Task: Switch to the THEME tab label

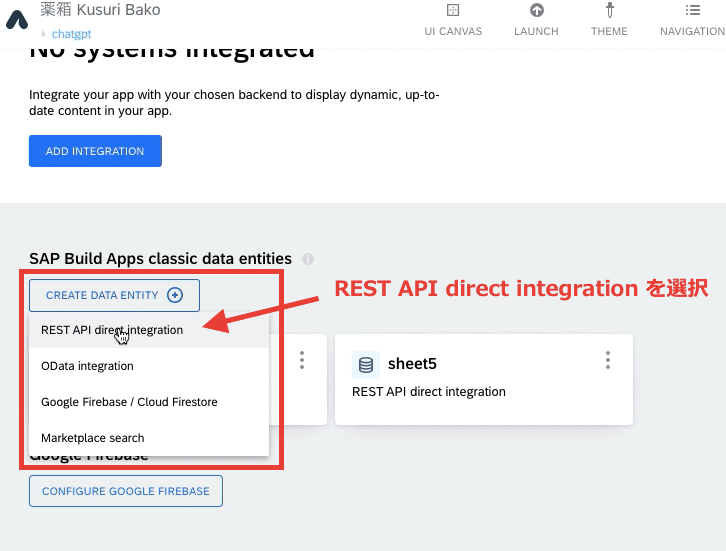Action: pos(609,31)
